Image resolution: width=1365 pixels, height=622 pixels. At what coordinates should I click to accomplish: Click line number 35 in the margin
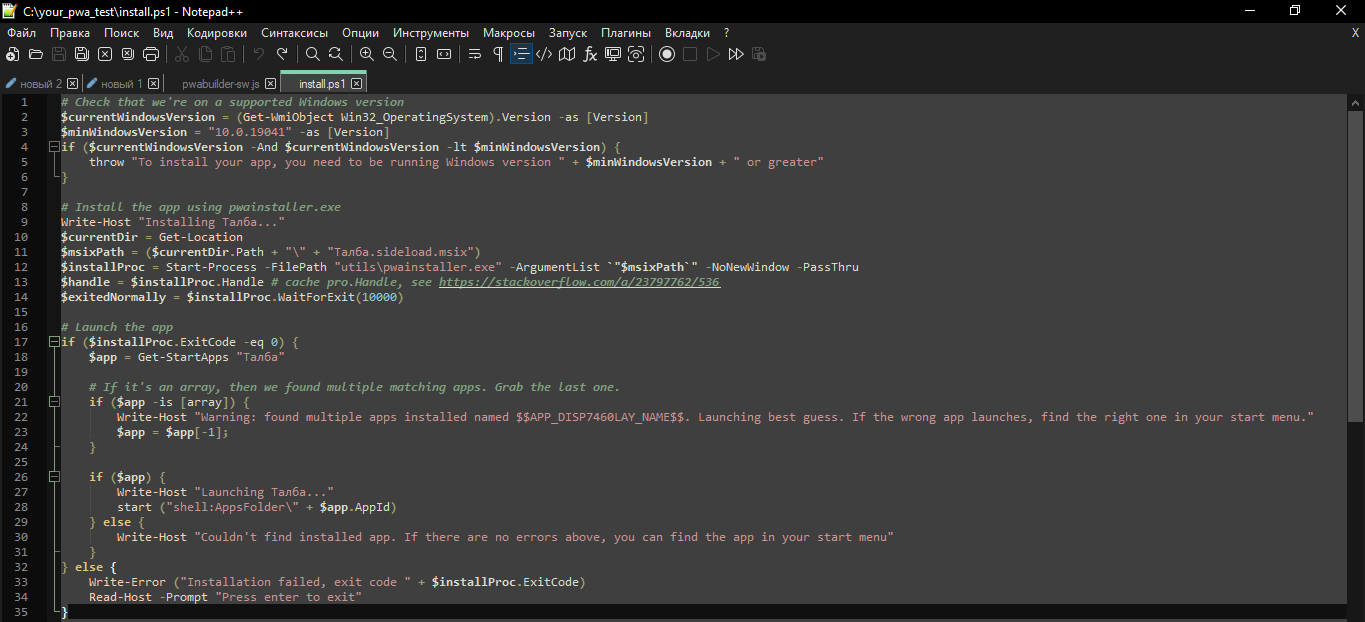point(22,612)
